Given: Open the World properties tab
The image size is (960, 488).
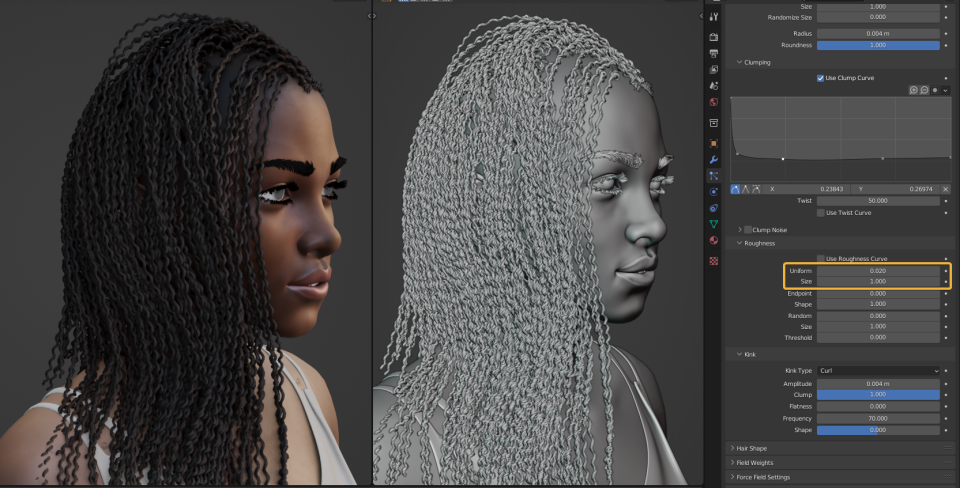Looking at the screenshot, I should click(x=713, y=102).
